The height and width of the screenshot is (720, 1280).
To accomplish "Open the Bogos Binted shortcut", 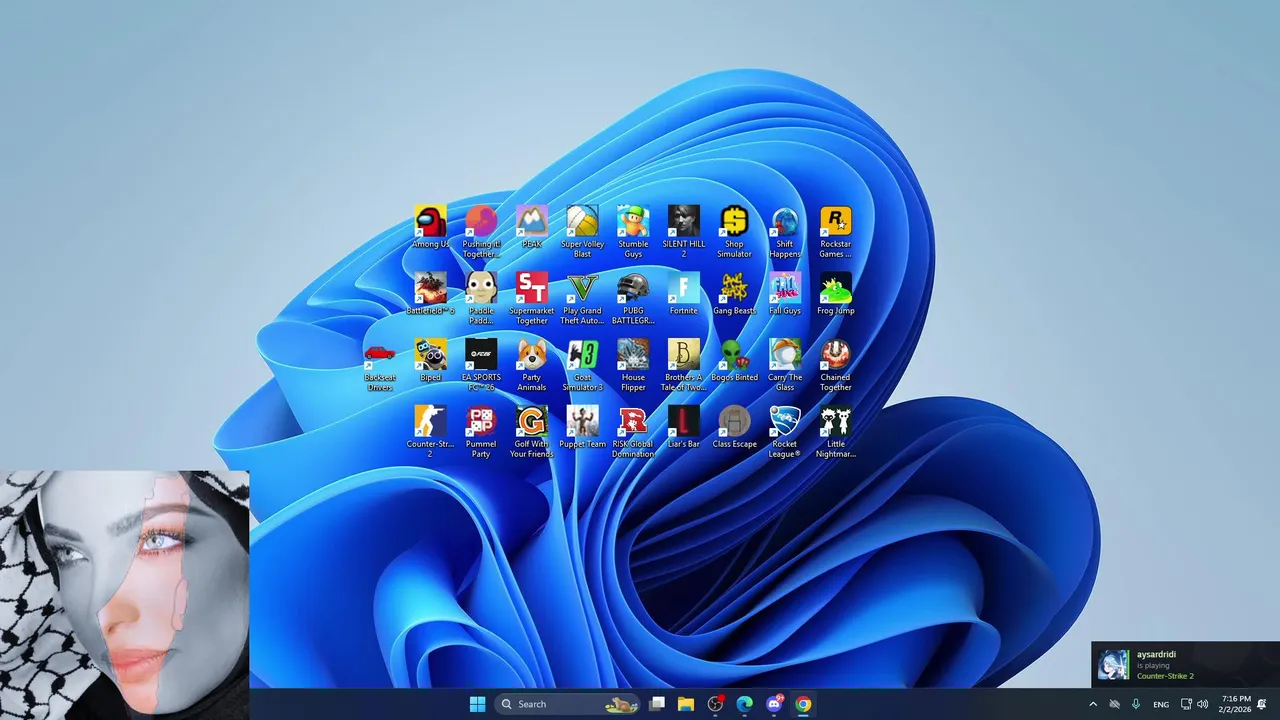I will pos(734,361).
